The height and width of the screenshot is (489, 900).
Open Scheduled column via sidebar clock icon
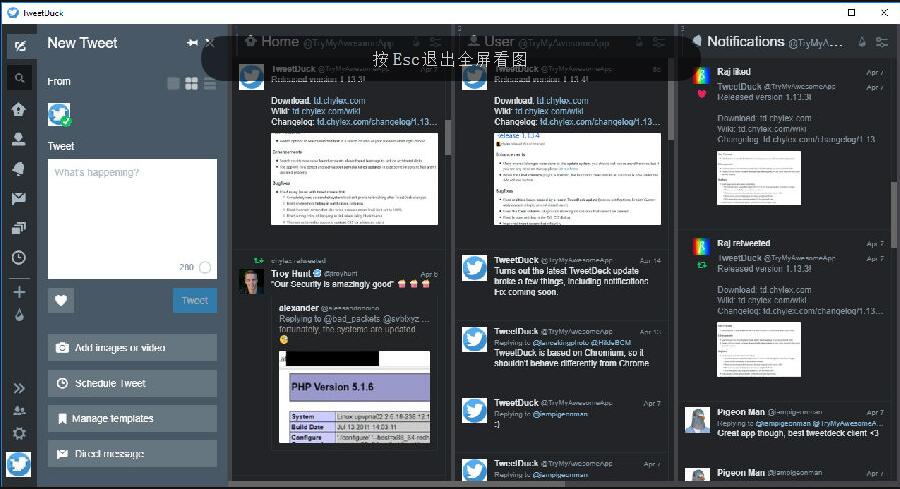pyautogui.click(x=19, y=257)
